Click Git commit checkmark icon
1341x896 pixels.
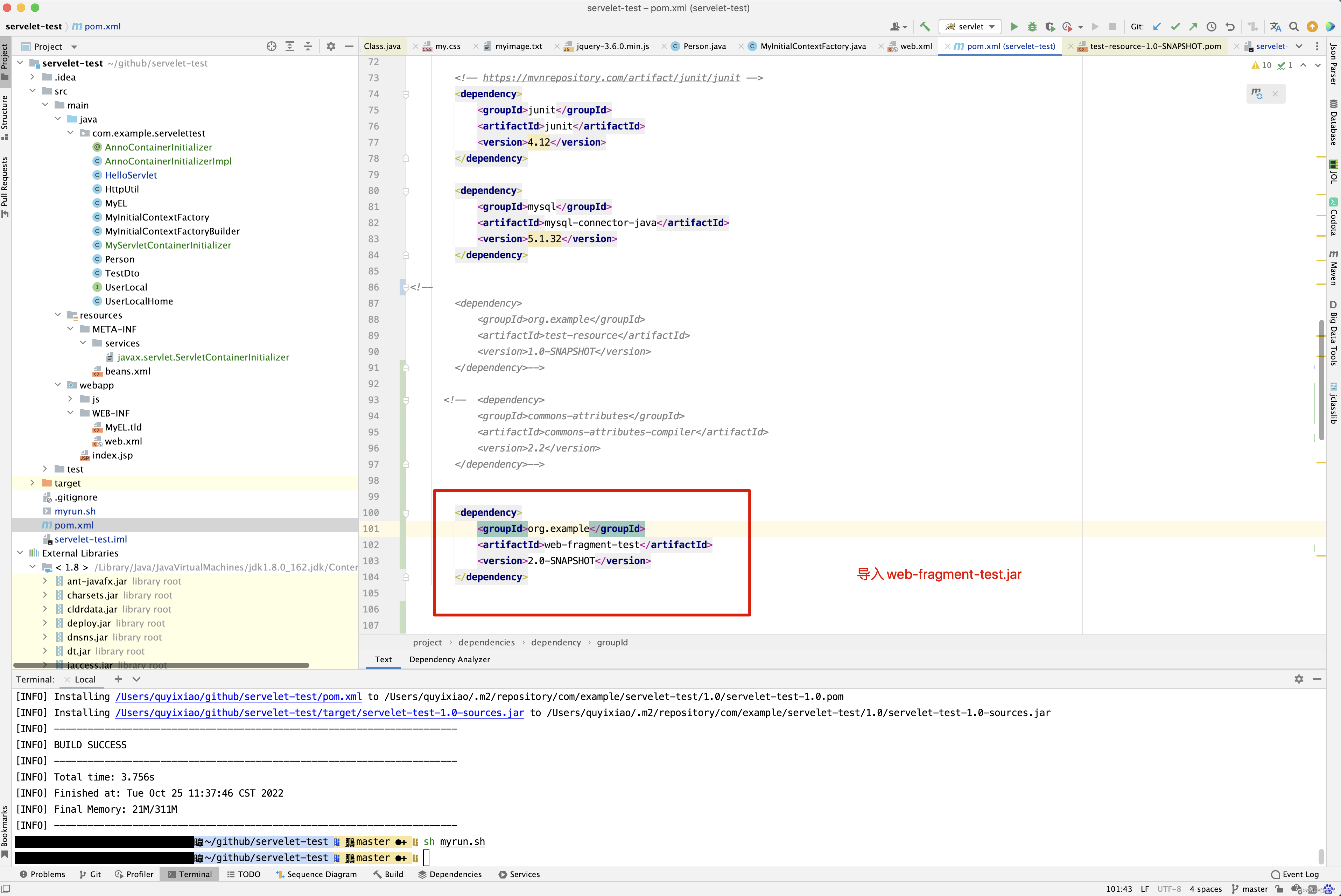point(1175,26)
